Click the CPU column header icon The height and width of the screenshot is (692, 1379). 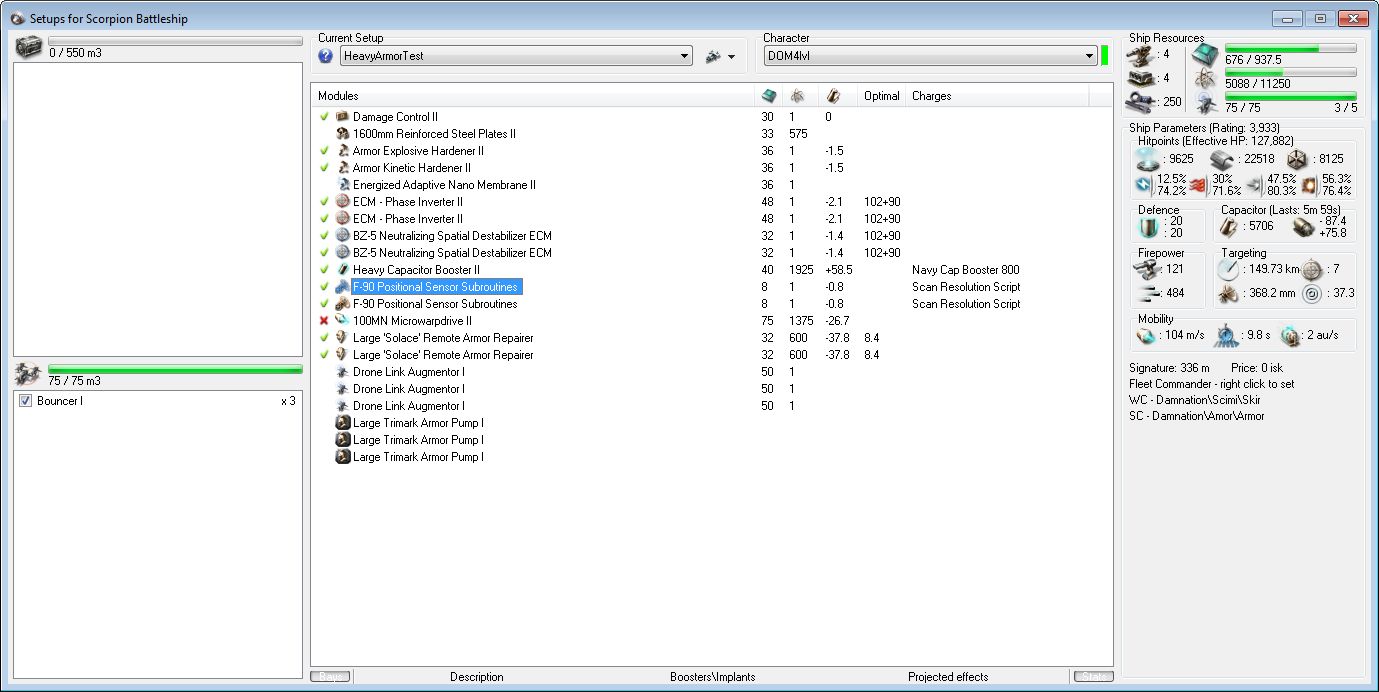(x=768, y=96)
